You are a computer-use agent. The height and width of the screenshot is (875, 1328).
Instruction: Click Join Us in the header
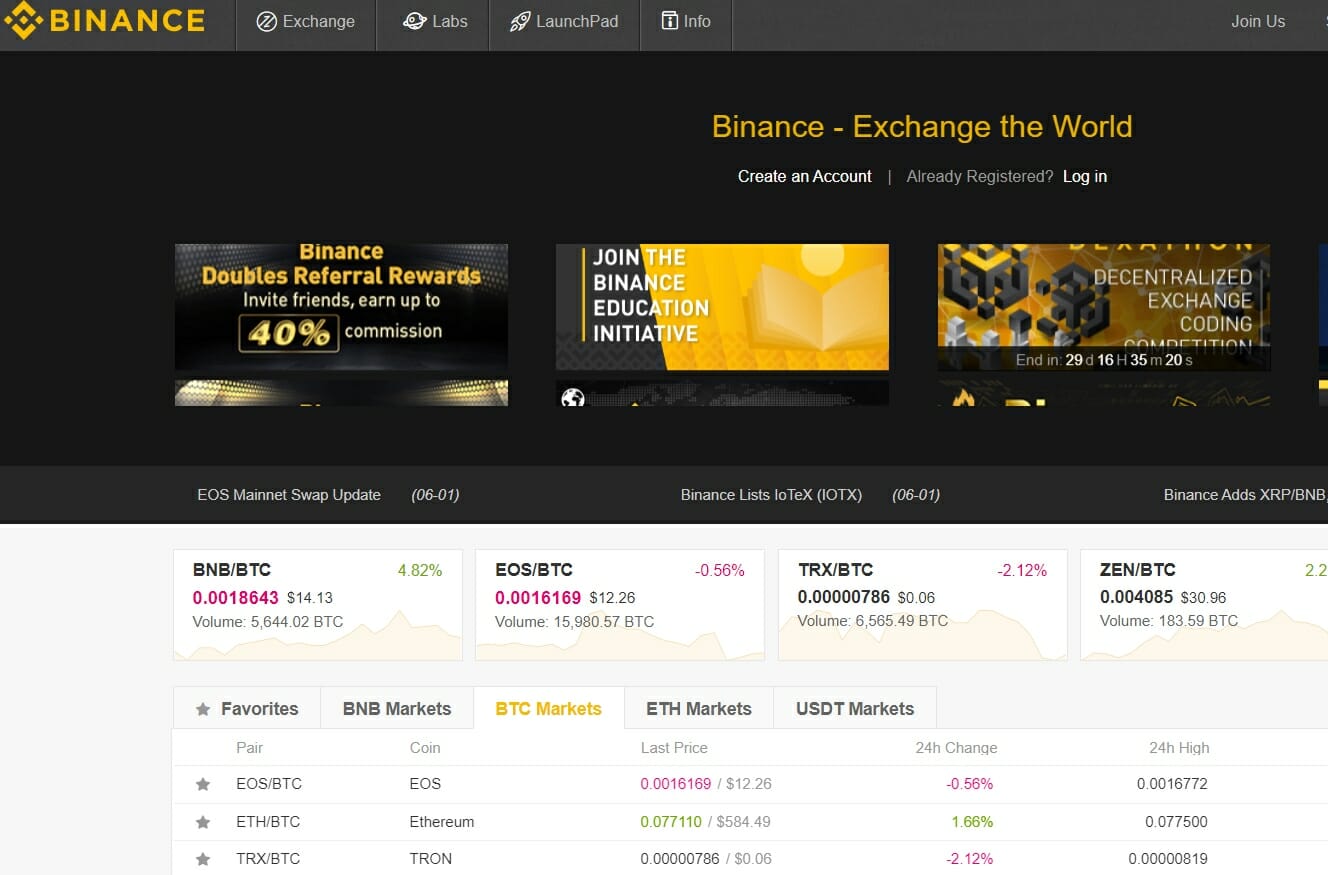(x=1258, y=21)
